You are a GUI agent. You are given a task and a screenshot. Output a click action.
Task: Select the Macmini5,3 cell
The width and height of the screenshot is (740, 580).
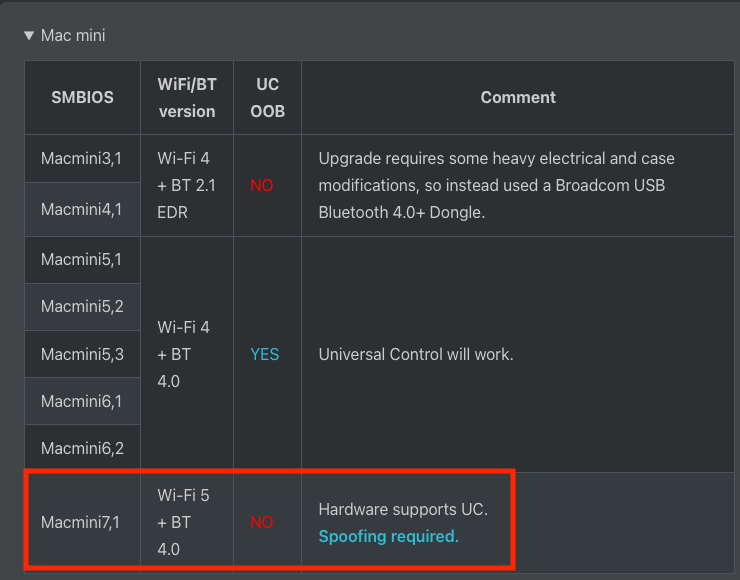(82, 354)
